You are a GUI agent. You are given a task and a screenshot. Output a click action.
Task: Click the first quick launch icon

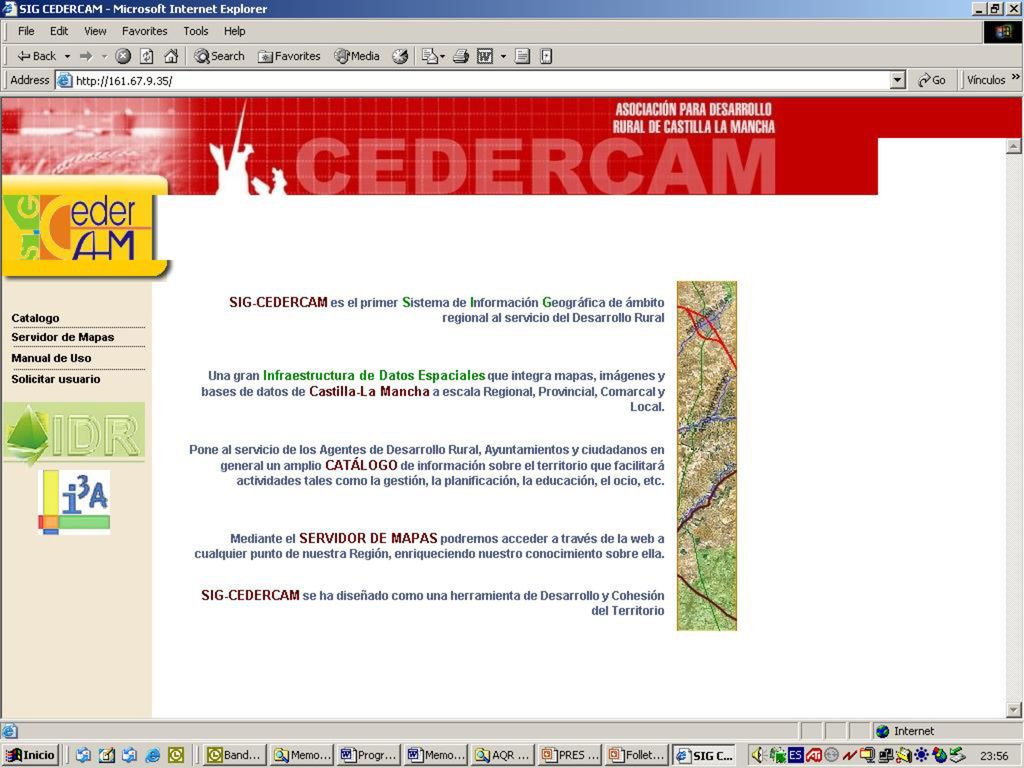(x=83, y=756)
